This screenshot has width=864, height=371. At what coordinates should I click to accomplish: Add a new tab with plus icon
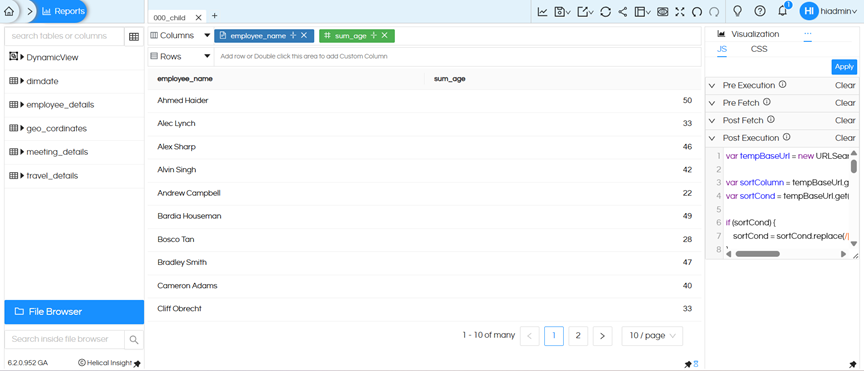click(x=214, y=16)
